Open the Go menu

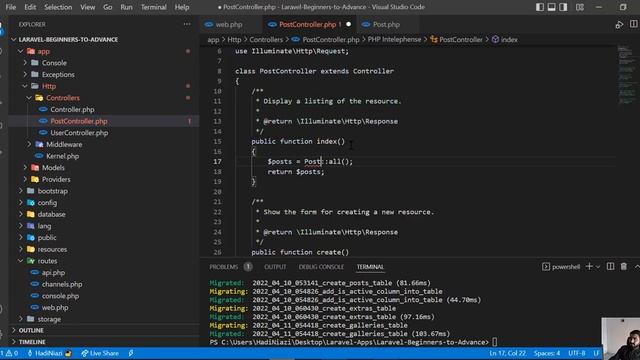tap(107, 7)
